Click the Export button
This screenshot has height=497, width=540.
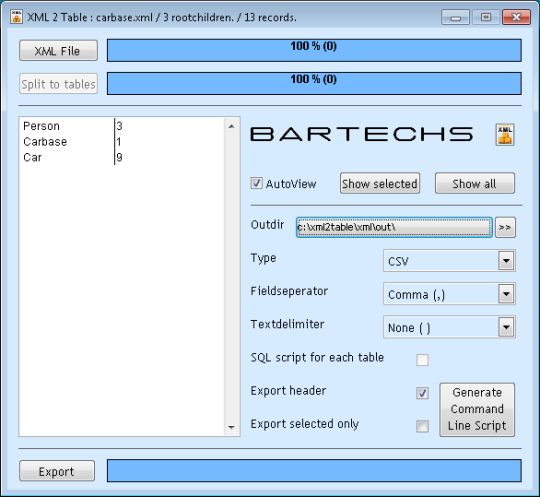click(x=57, y=471)
